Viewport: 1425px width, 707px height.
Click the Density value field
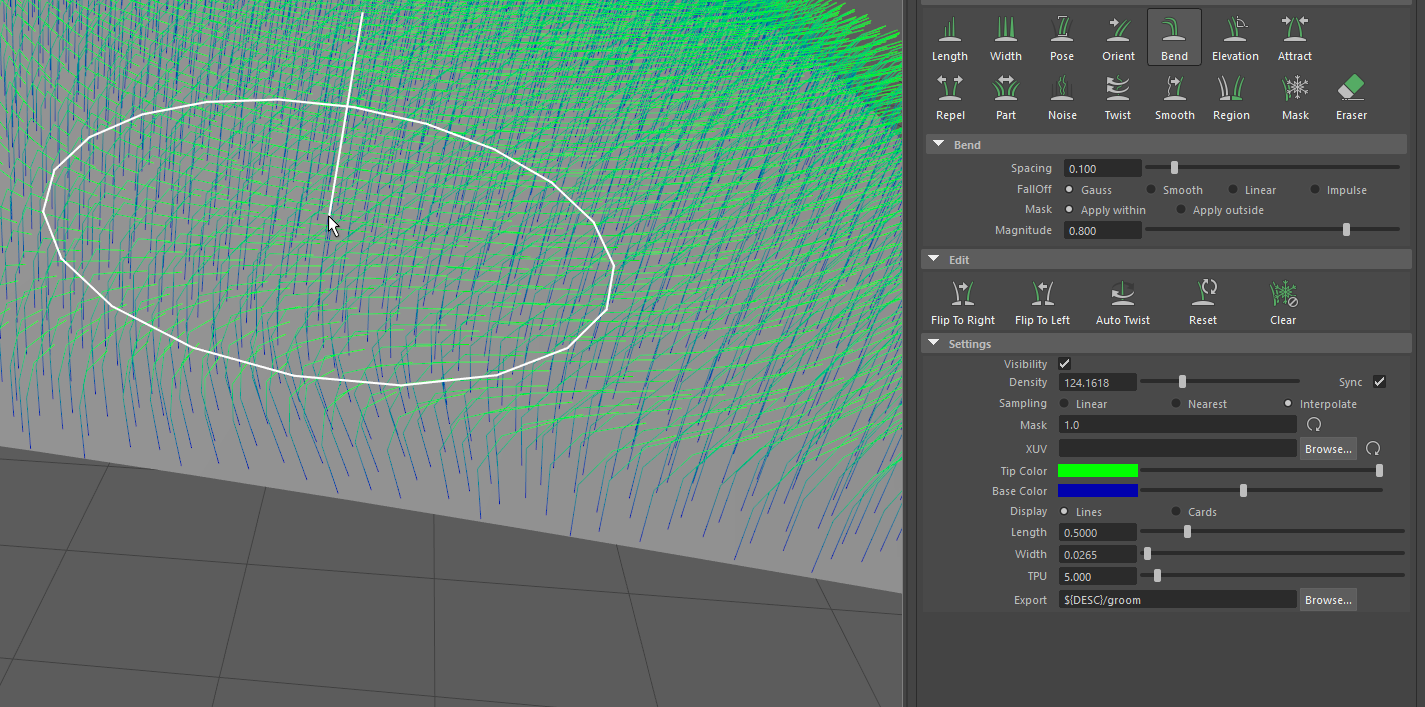1097,381
